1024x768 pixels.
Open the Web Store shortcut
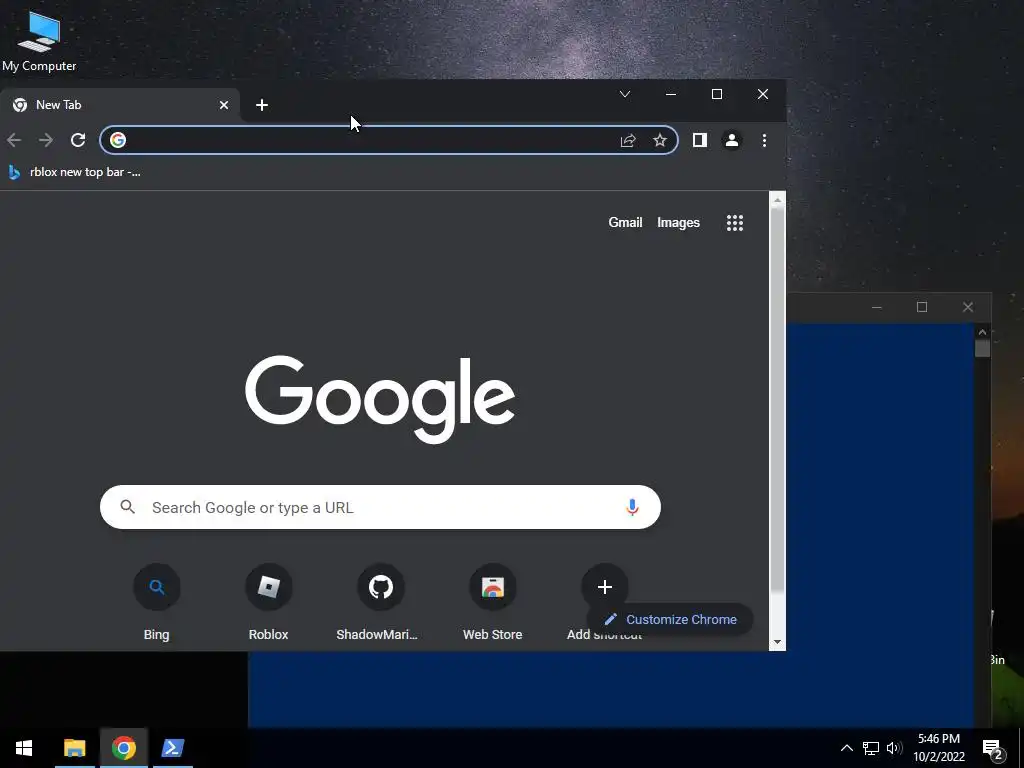click(492, 602)
